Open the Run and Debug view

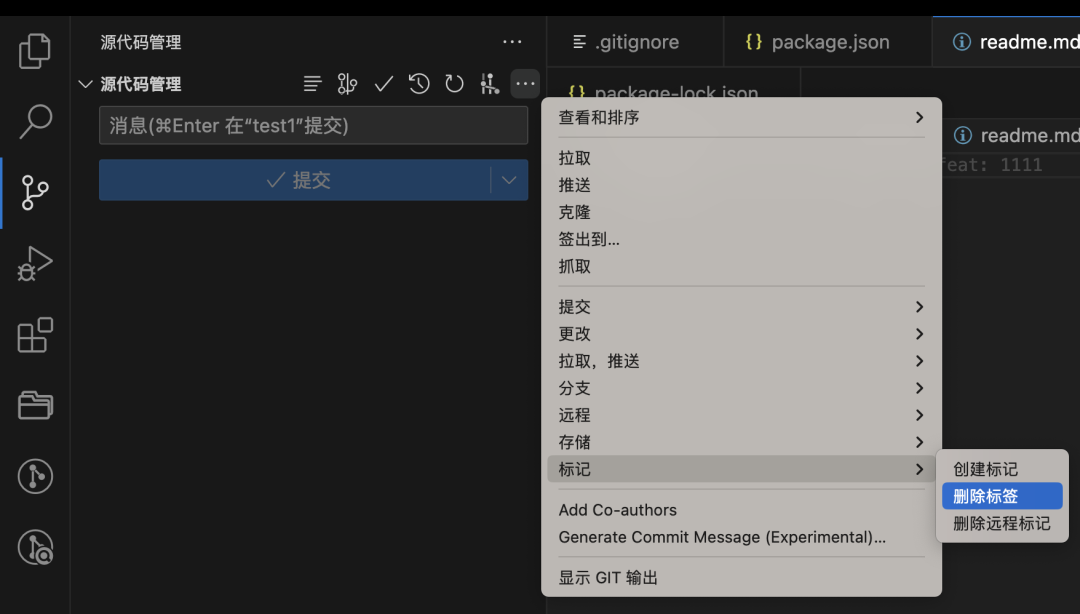tap(35, 263)
